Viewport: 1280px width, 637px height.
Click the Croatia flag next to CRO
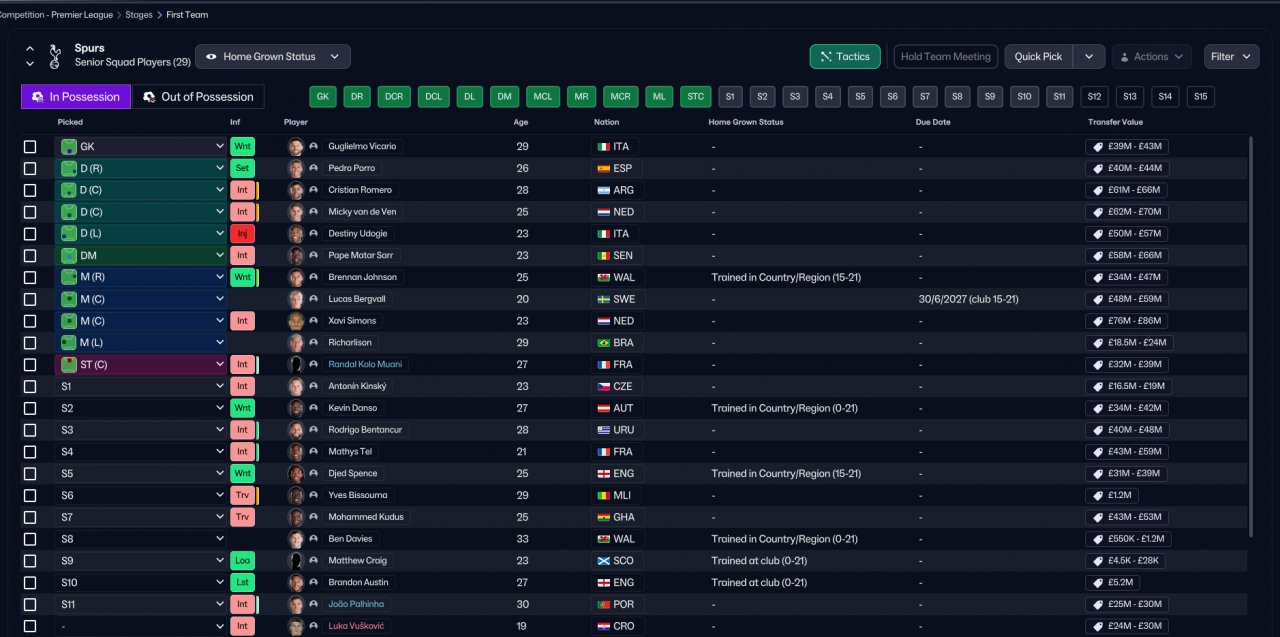click(603, 626)
